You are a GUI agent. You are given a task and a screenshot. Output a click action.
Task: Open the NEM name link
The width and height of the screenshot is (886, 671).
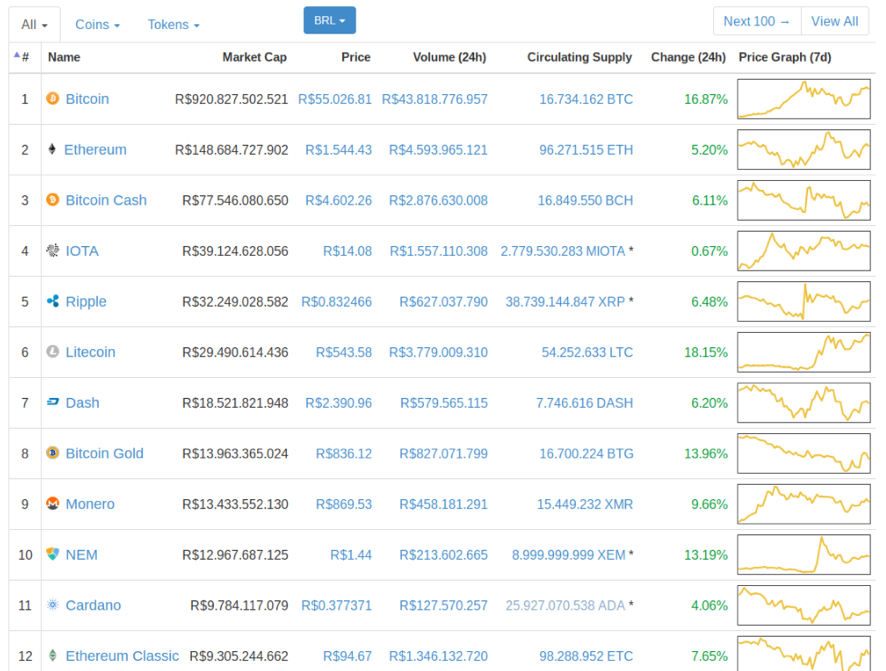point(81,555)
